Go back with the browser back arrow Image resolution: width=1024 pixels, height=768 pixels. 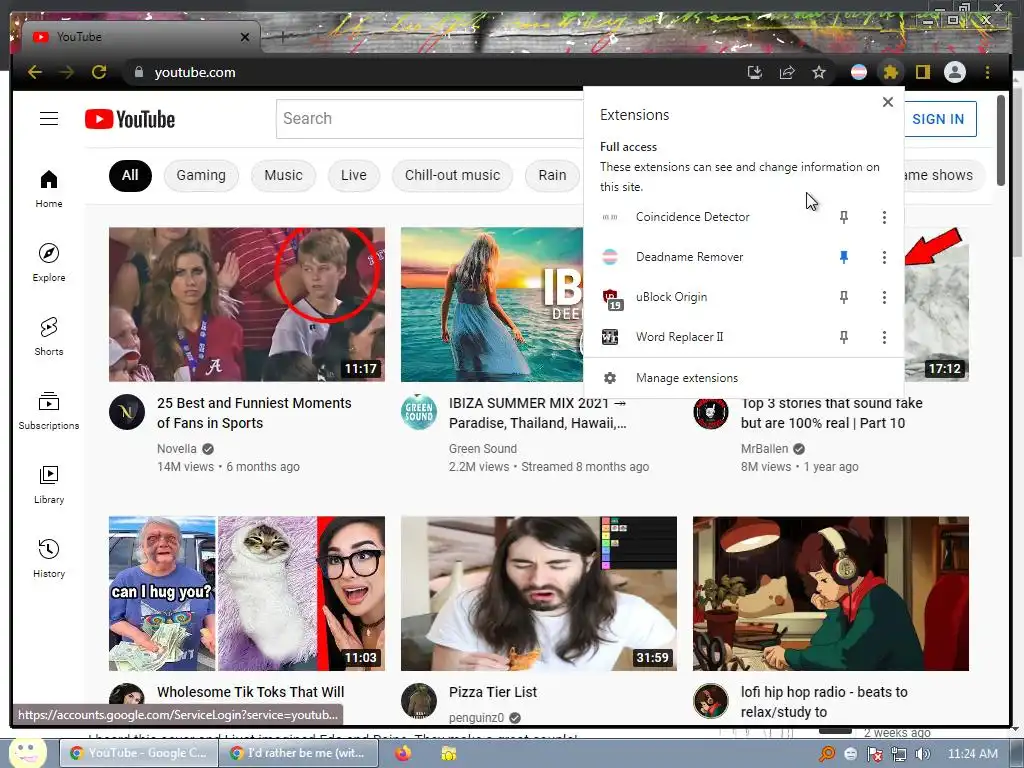[x=35, y=72]
